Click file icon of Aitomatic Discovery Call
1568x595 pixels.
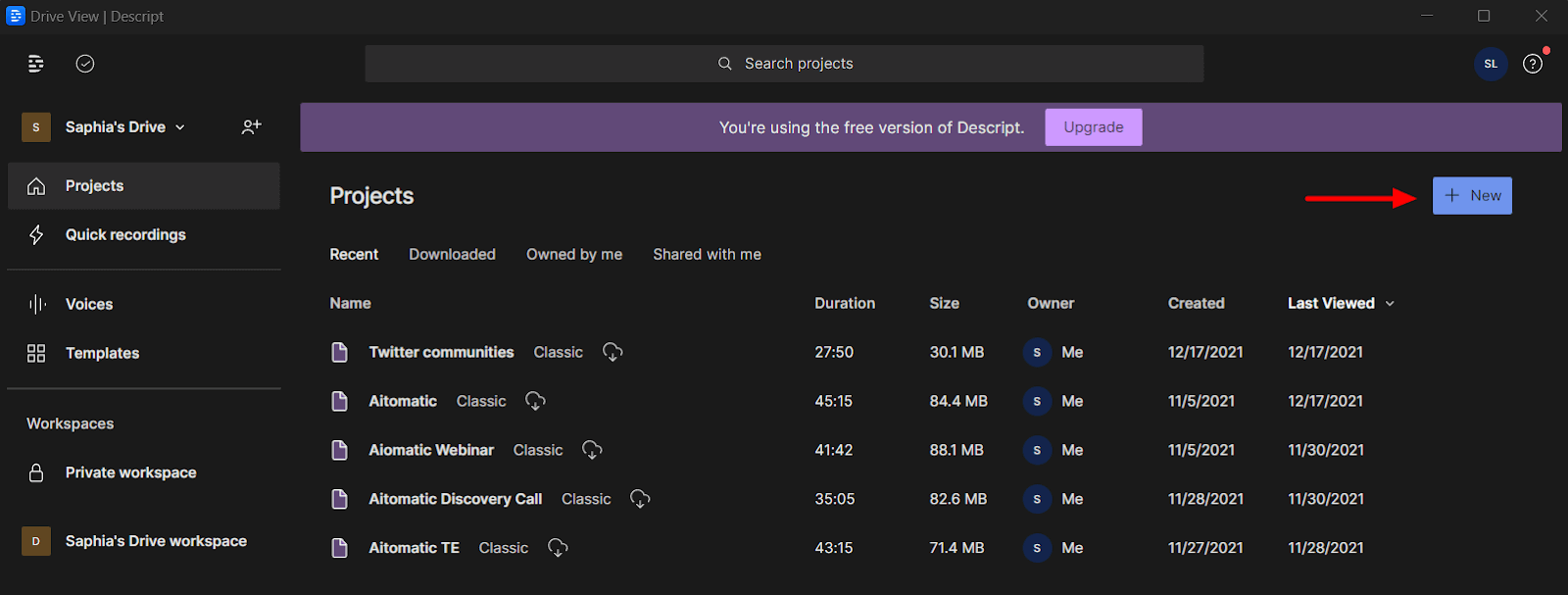(340, 499)
